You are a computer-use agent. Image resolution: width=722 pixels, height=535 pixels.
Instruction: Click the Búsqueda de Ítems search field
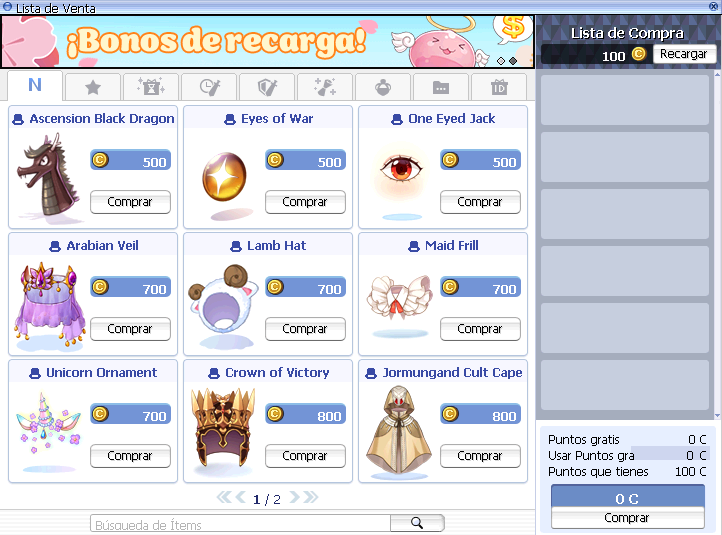point(240,524)
